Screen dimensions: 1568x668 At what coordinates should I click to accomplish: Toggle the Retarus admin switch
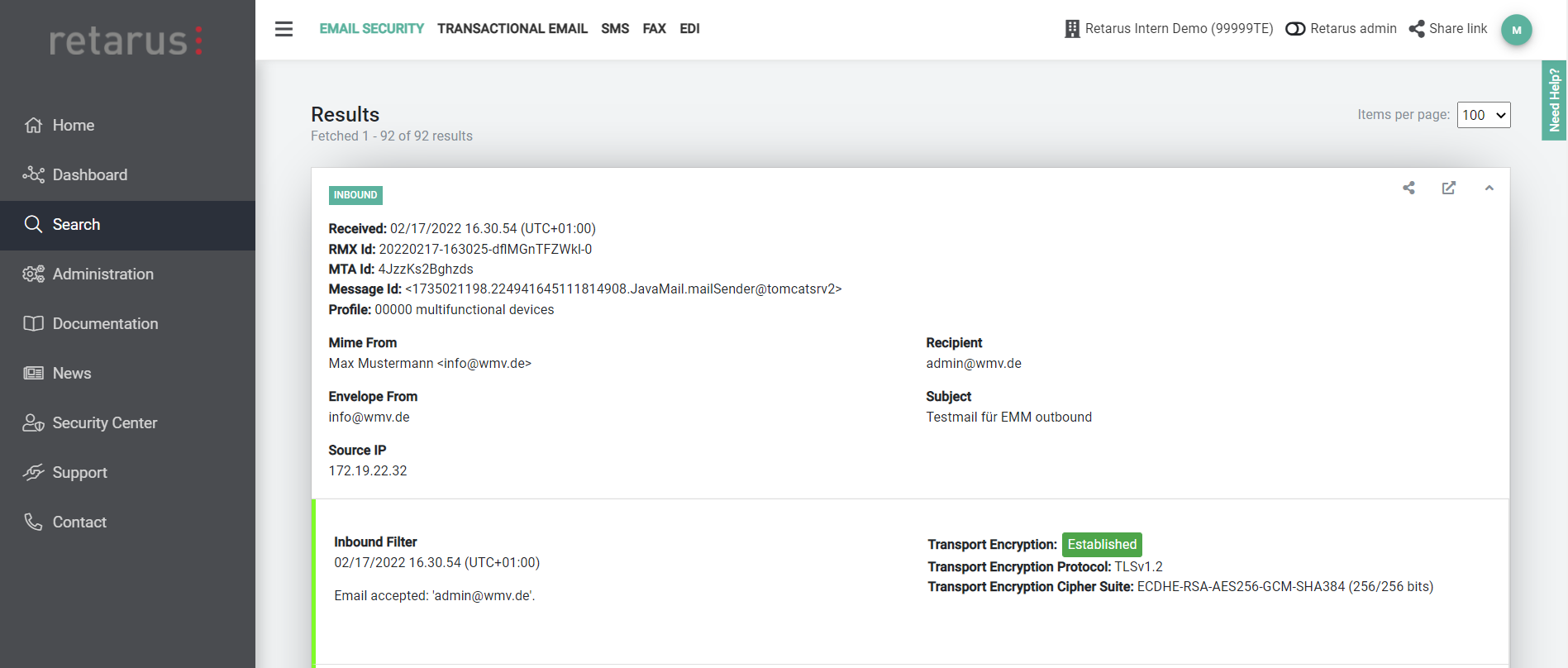tap(1295, 29)
